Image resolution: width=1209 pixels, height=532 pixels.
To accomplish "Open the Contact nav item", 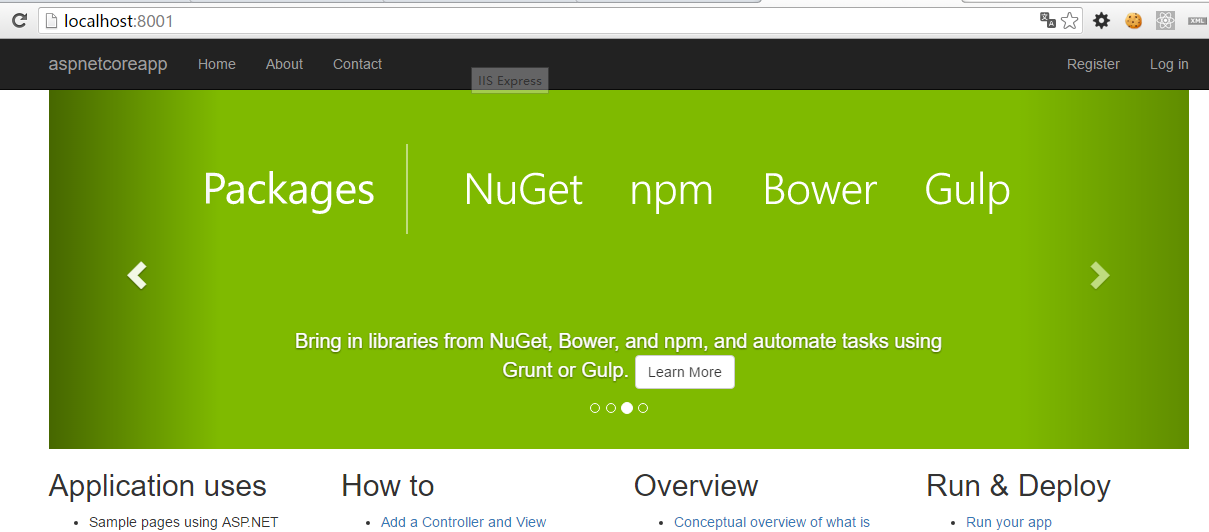I will pyautogui.click(x=357, y=64).
